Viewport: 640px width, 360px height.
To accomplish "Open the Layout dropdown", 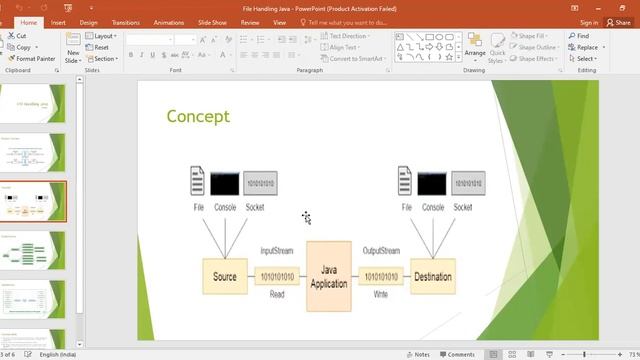I will click(101, 36).
